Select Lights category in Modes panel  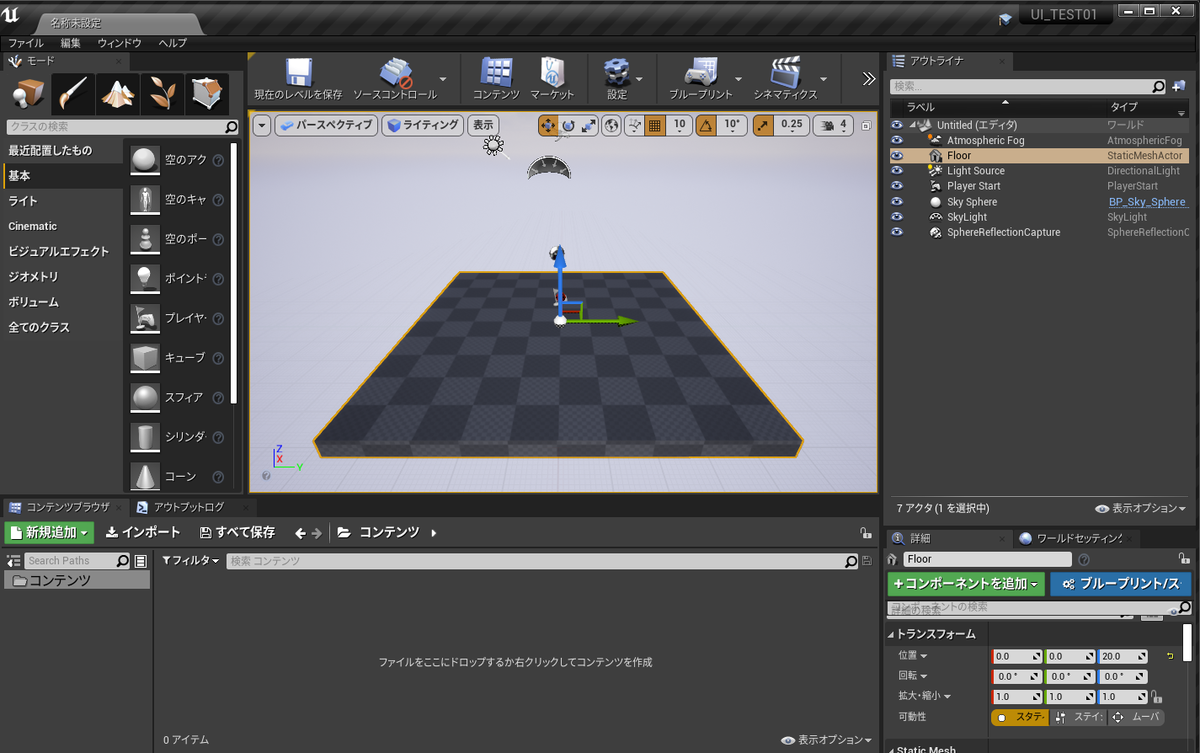62,201
